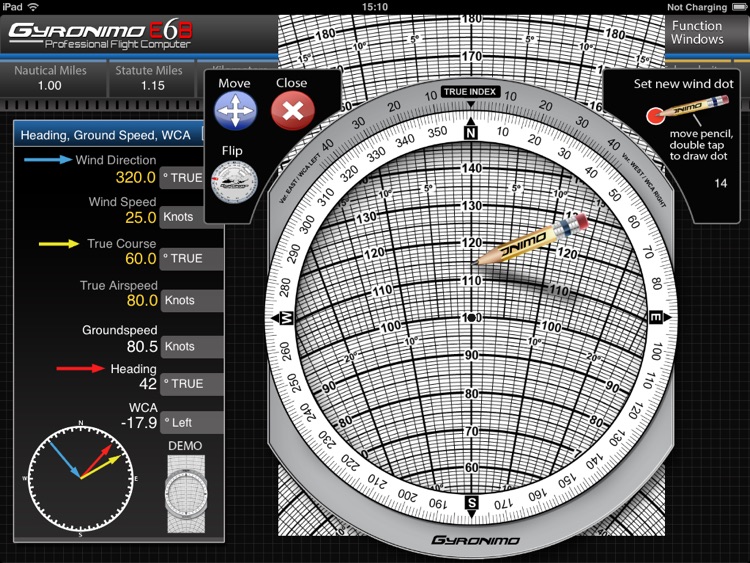Tap the TRUE INDEX marker on the dial
This screenshot has height=563, width=750.
[x=470, y=92]
